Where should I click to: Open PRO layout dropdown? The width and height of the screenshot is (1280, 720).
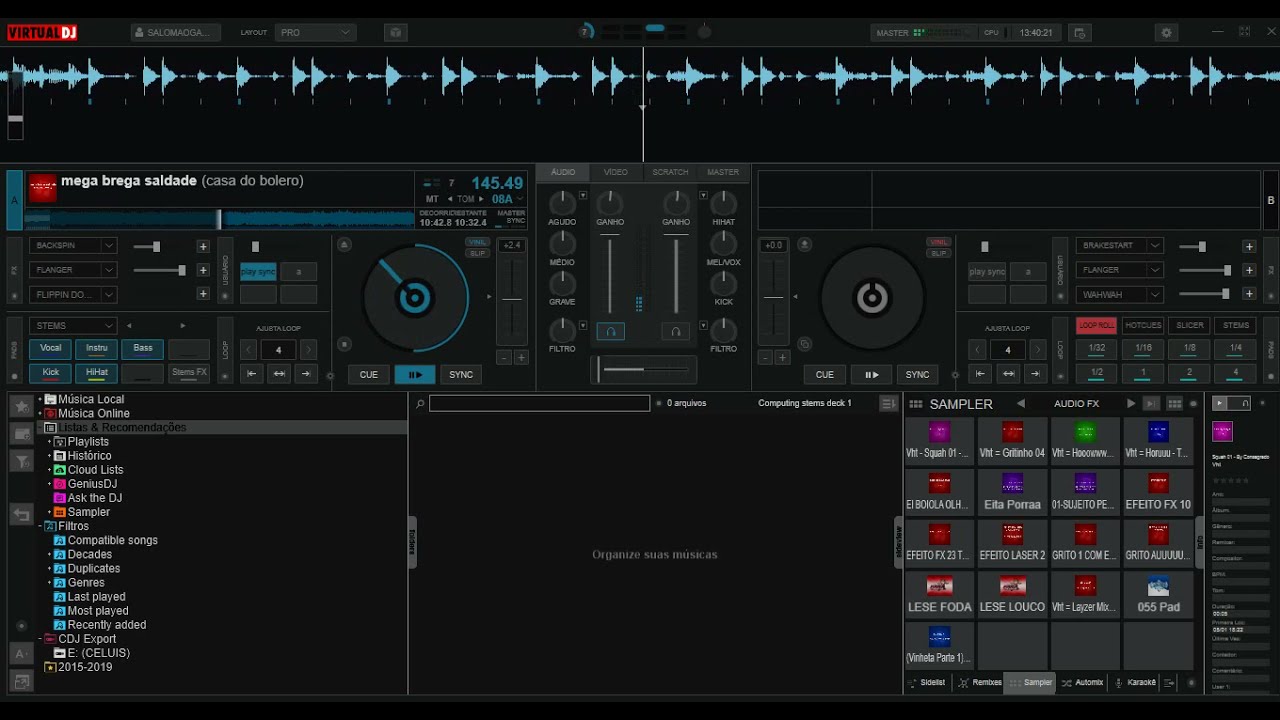(x=316, y=33)
